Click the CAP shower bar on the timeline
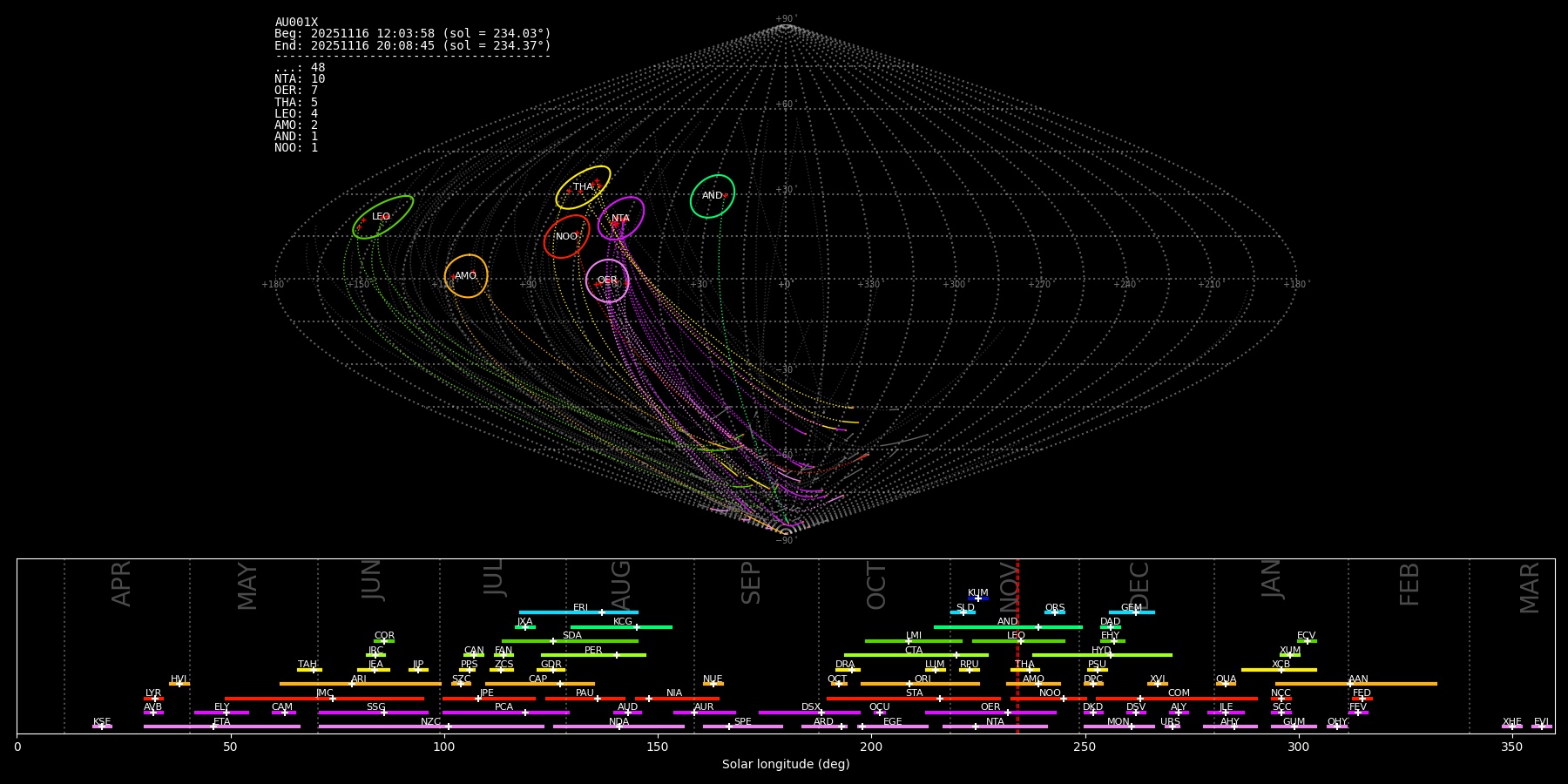 pyautogui.click(x=539, y=684)
